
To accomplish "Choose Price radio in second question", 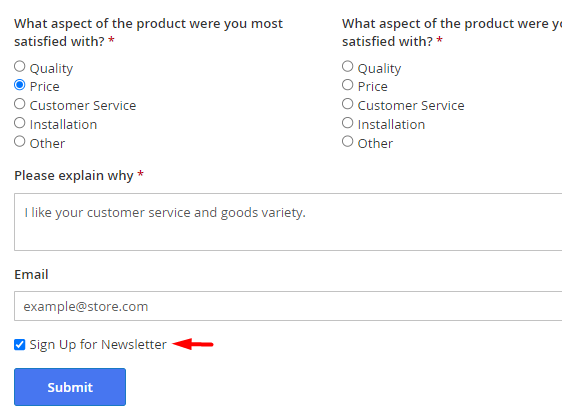I will tap(347, 85).
